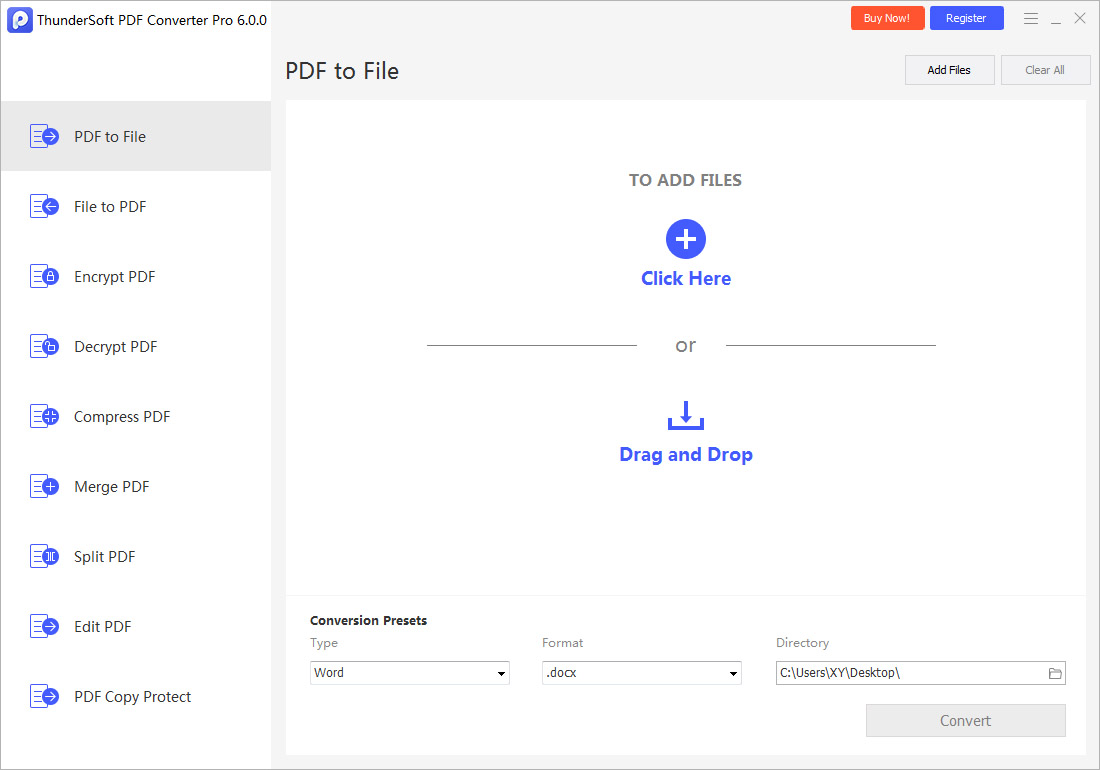1100x770 pixels.
Task: Click the orange Buy Now! button
Action: (x=887, y=18)
